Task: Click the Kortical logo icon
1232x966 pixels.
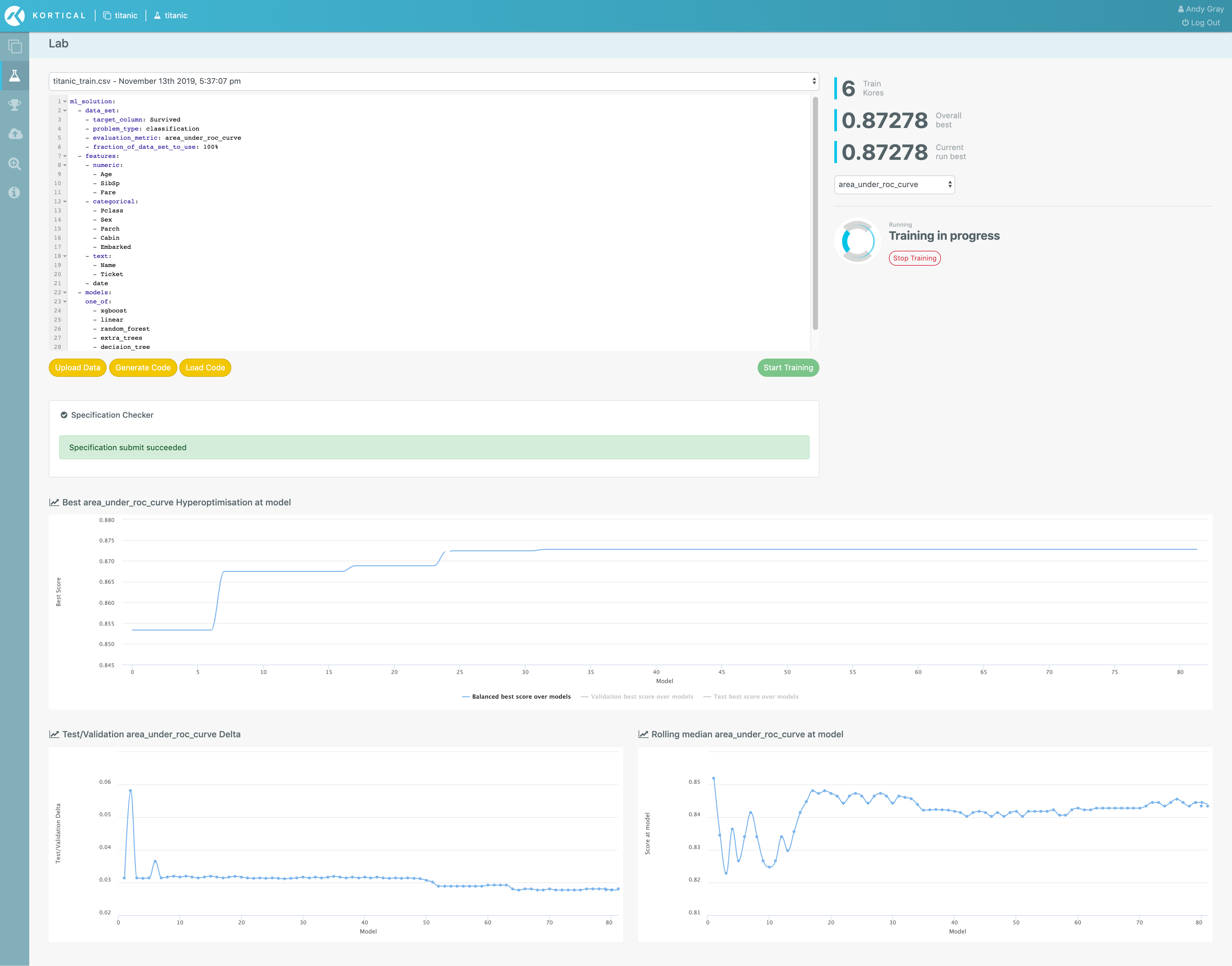Action: coord(15,15)
